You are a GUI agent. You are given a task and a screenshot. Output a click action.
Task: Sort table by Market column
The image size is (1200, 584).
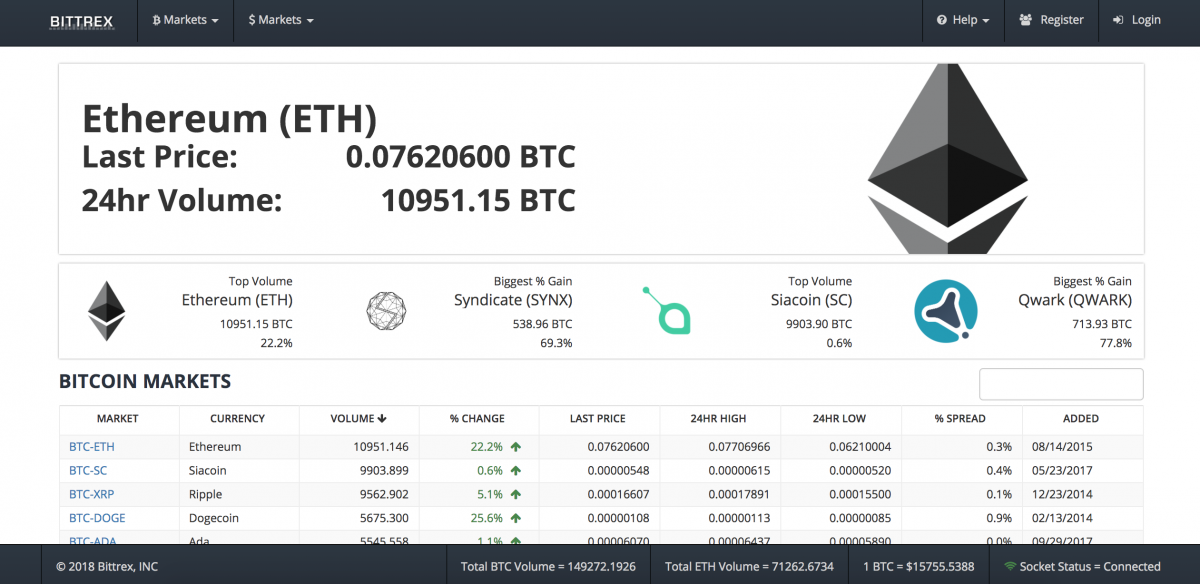(x=118, y=419)
